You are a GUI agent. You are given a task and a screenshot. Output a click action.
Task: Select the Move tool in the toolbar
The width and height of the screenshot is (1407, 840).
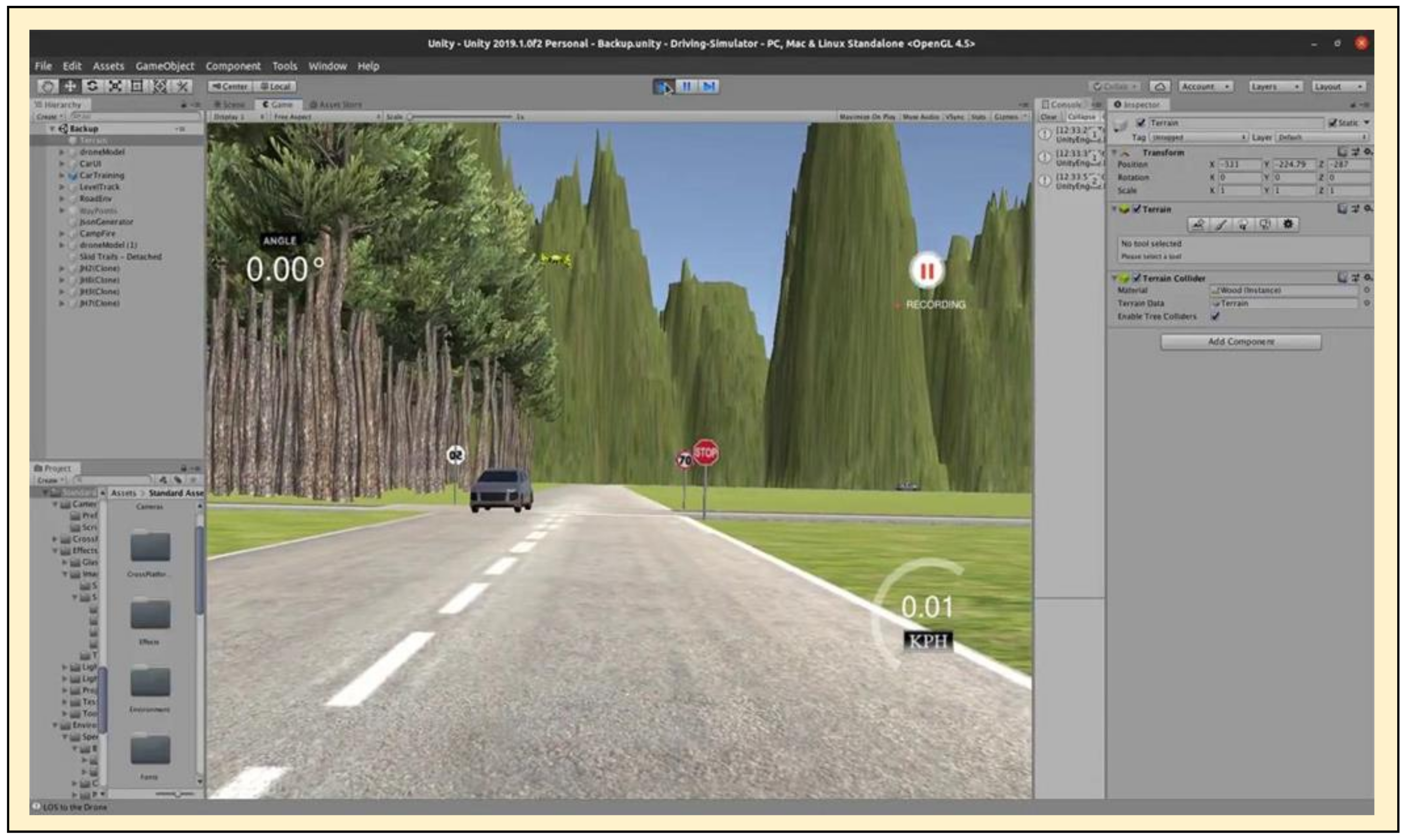[x=70, y=86]
